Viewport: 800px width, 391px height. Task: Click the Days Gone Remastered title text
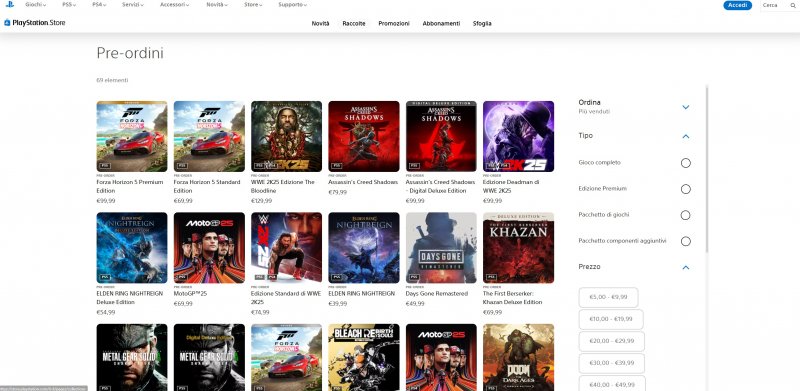click(437, 294)
